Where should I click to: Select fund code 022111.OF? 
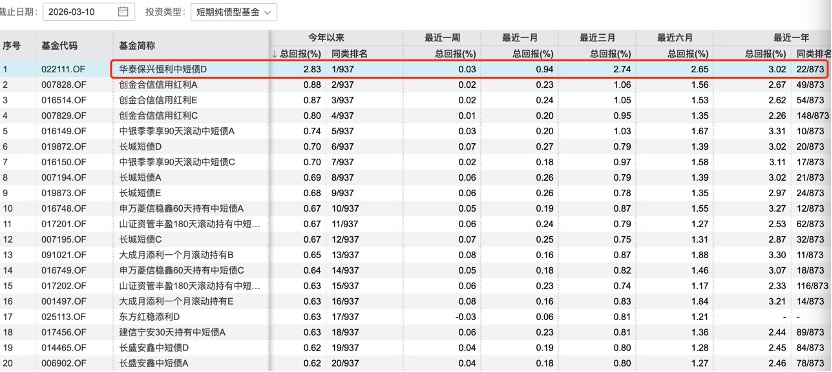tap(63, 69)
